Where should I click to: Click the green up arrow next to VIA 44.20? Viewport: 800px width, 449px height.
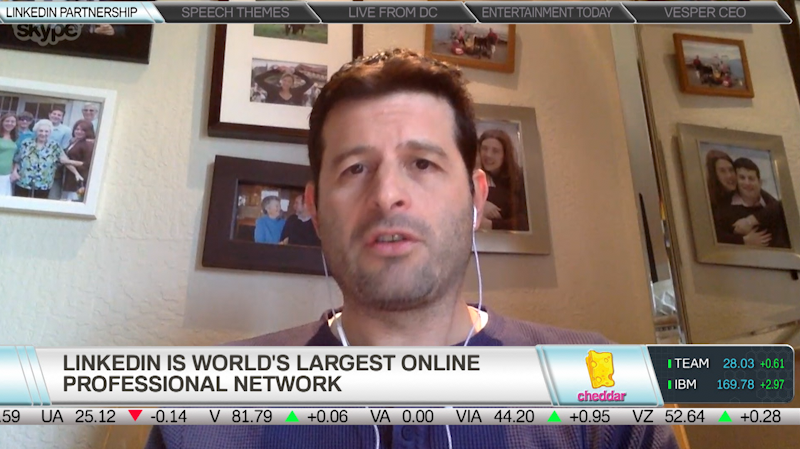(554, 416)
